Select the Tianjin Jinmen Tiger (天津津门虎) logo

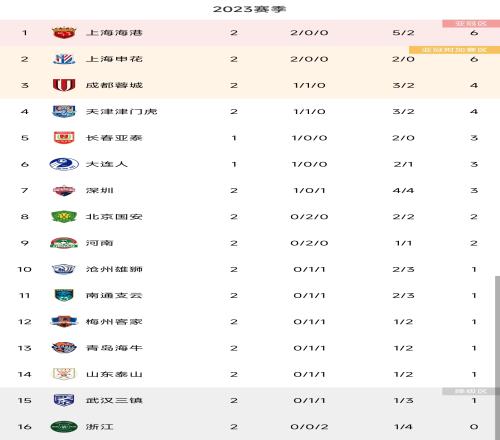pos(64,111)
